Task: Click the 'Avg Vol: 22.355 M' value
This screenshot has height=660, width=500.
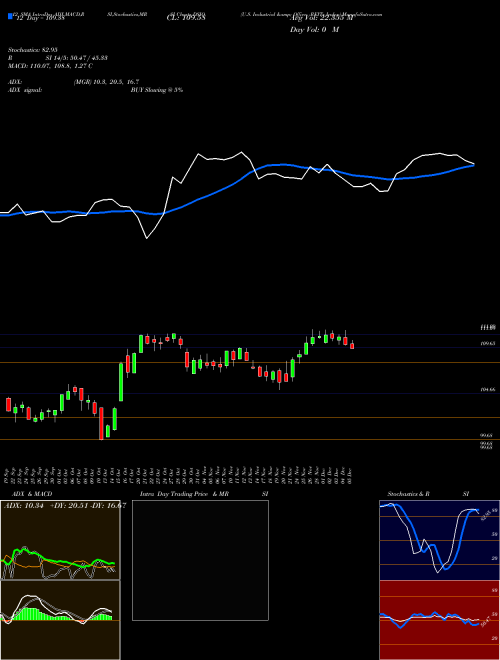Action: (324, 18)
